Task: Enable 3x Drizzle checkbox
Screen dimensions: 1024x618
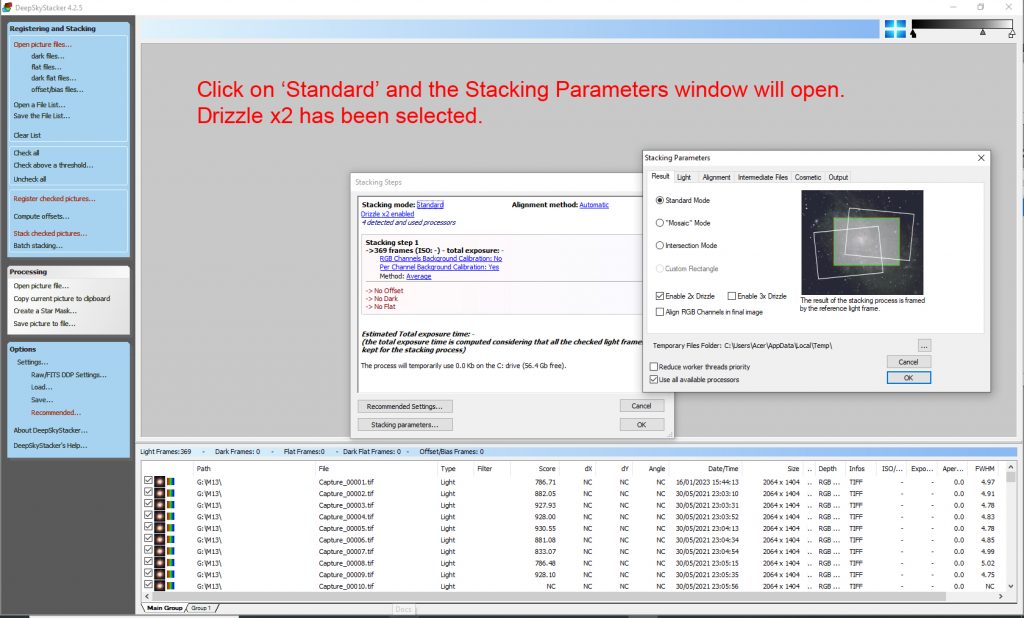Action: click(x=731, y=296)
